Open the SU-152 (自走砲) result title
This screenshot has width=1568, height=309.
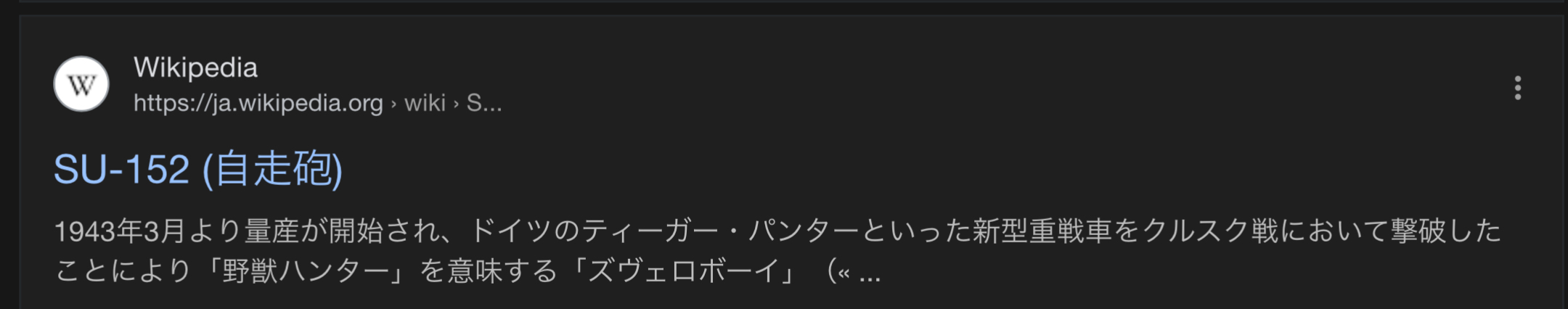point(198,169)
